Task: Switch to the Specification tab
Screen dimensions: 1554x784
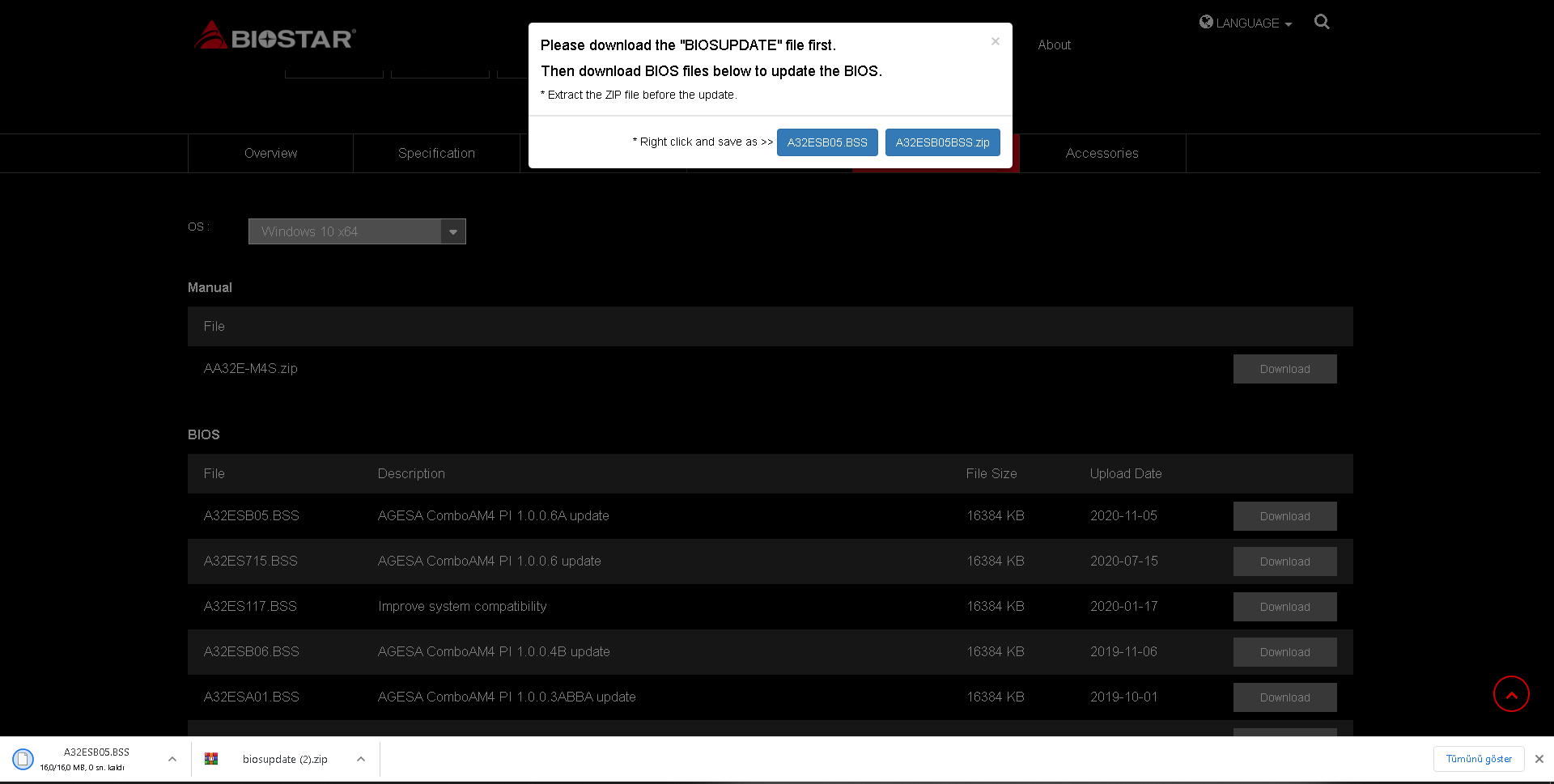Action: 436,153
